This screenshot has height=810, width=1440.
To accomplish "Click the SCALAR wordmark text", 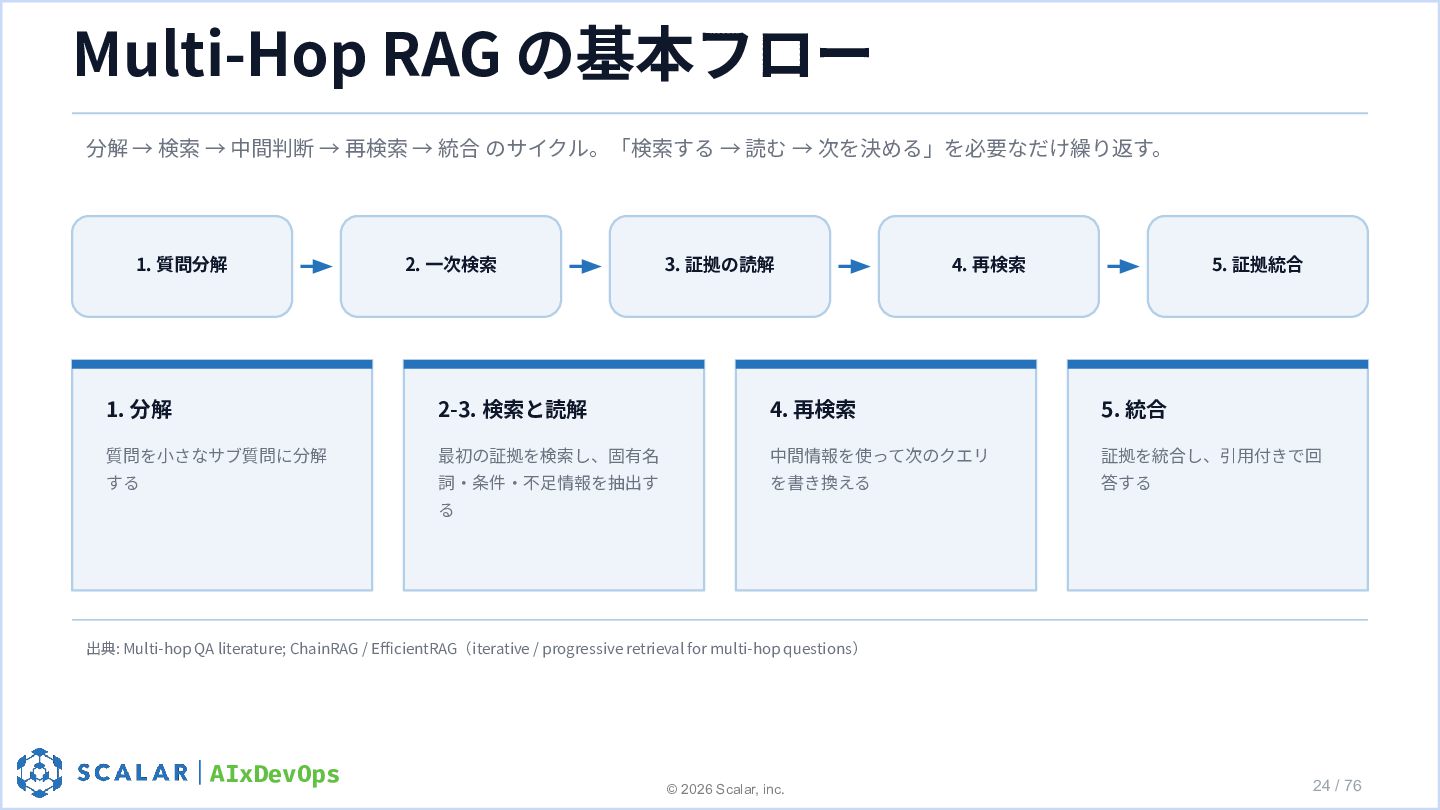I will 132,772.
